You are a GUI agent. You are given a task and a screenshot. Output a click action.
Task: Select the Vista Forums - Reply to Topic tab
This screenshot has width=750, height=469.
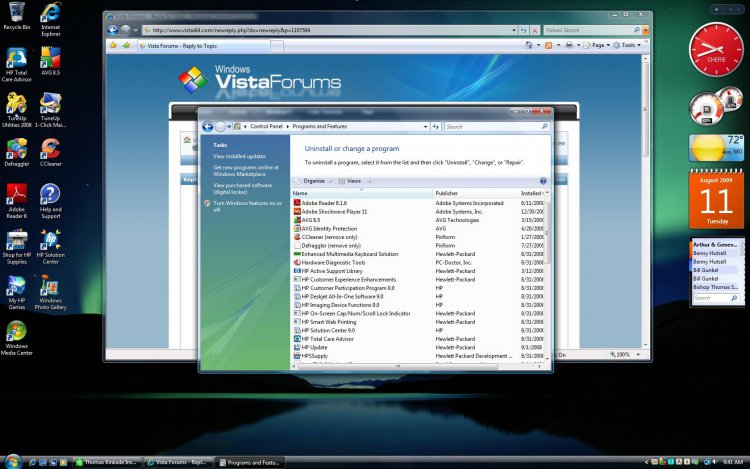click(x=202, y=46)
